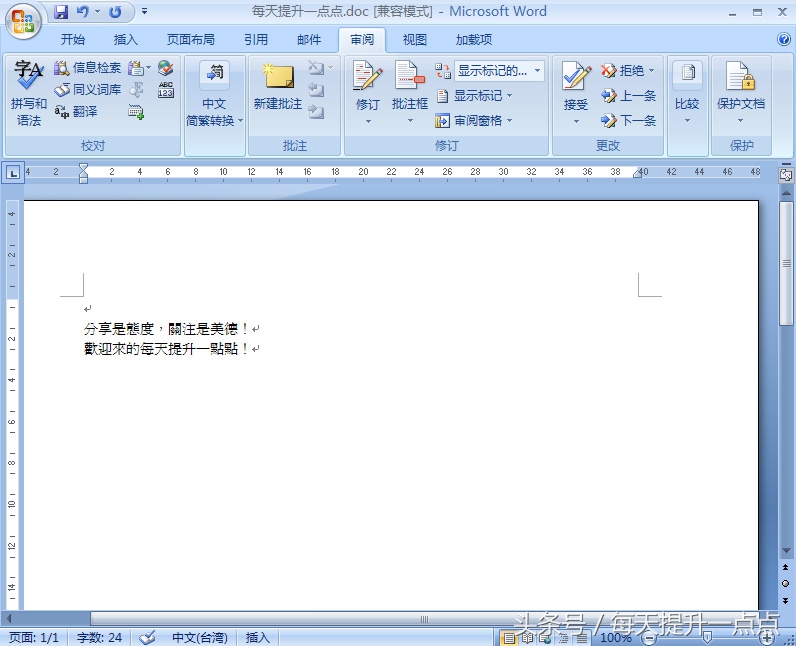The image size is (796, 646).
Task: Click the next page double-arrow on scrollbar
Action: tap(786, 600)
